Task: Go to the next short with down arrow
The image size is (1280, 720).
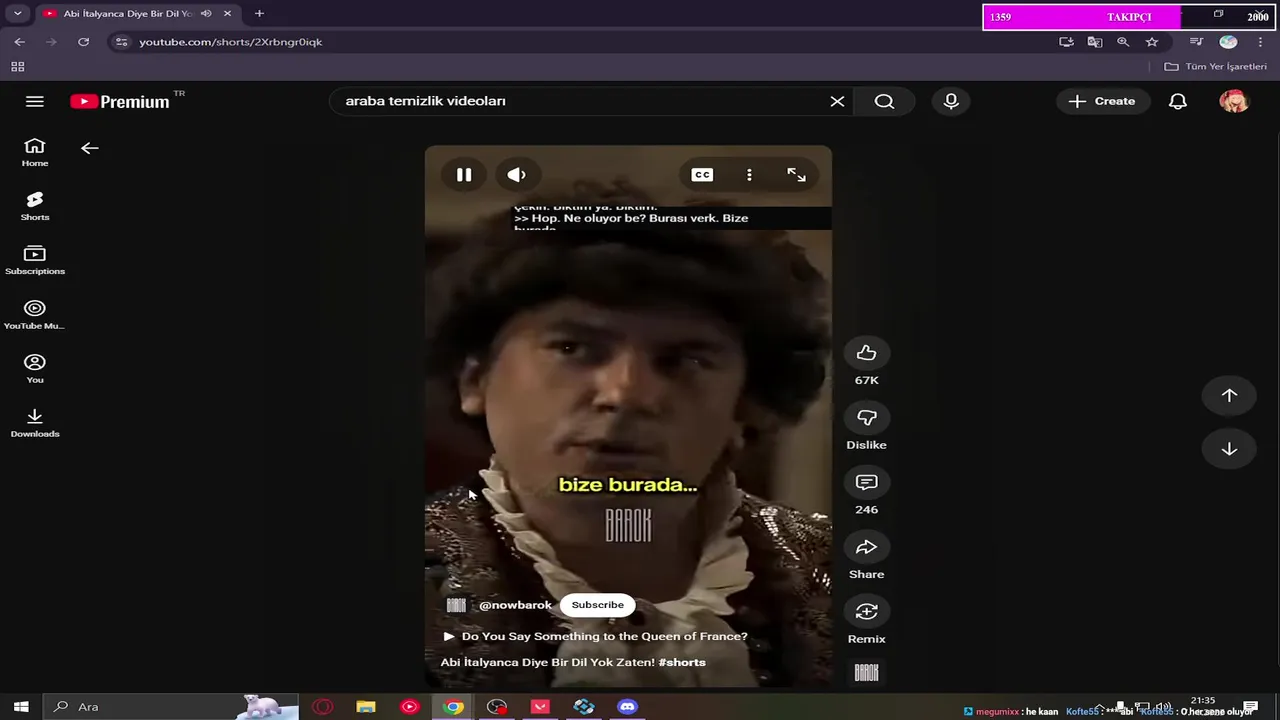Action: (1229, 449)
